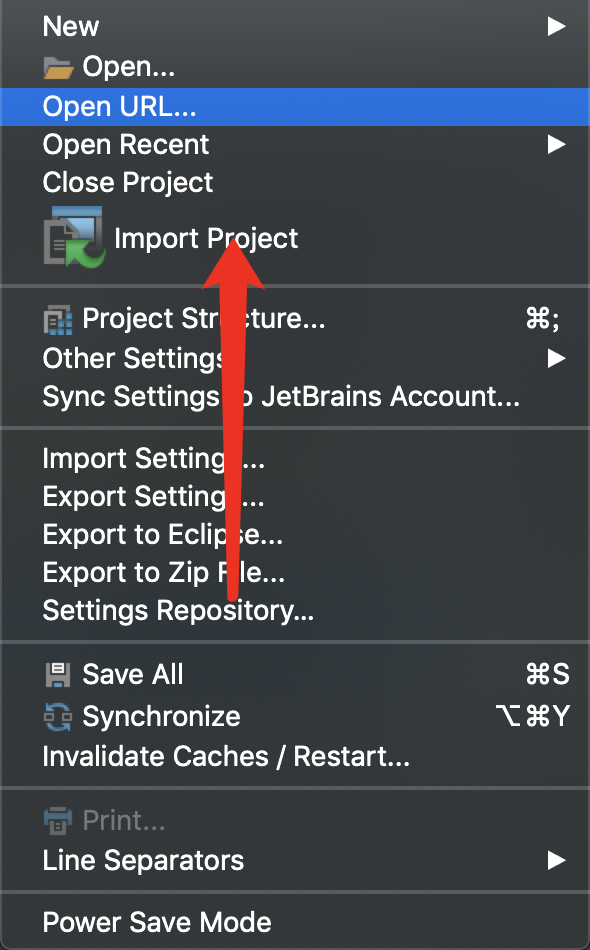Select Export to Zip File... item
Viewport: 590px width, 950px height.
click(x=295, y=573)
